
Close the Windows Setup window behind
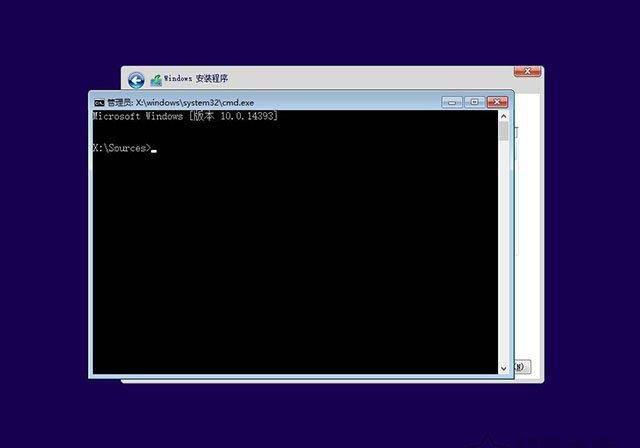[527, 71]
